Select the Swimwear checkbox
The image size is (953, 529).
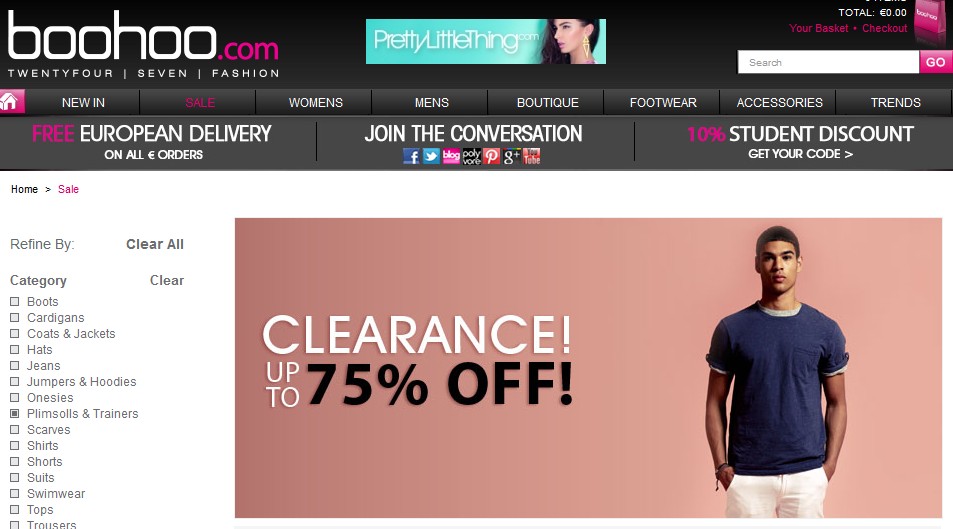(15, 494)
